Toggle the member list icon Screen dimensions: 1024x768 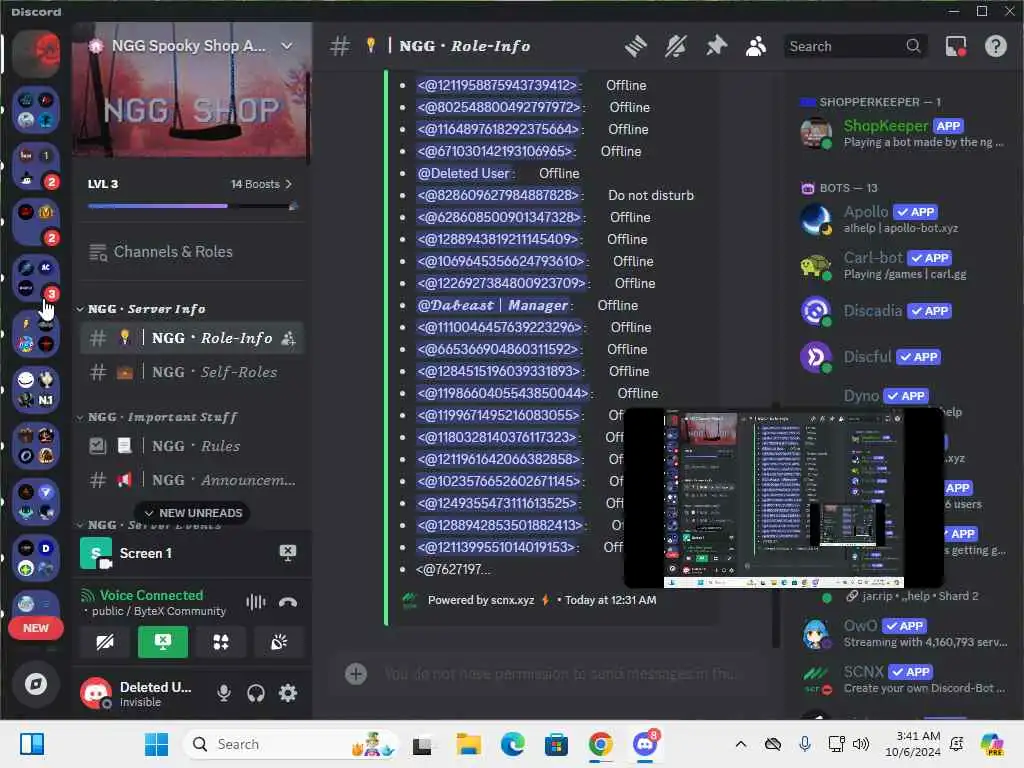point(756,46)
